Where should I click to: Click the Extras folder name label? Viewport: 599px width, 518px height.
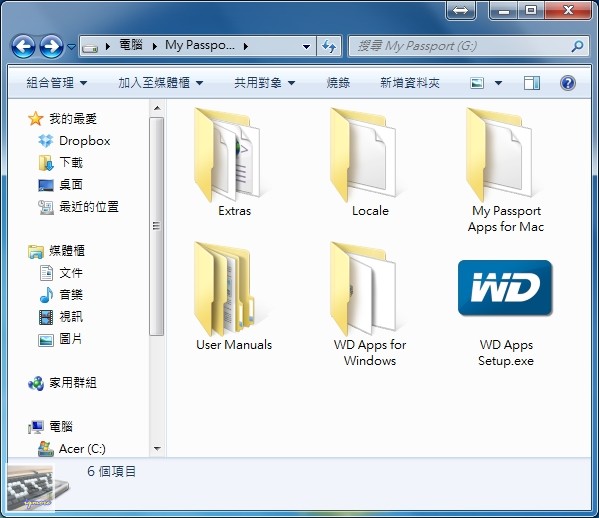coord(235,211)
